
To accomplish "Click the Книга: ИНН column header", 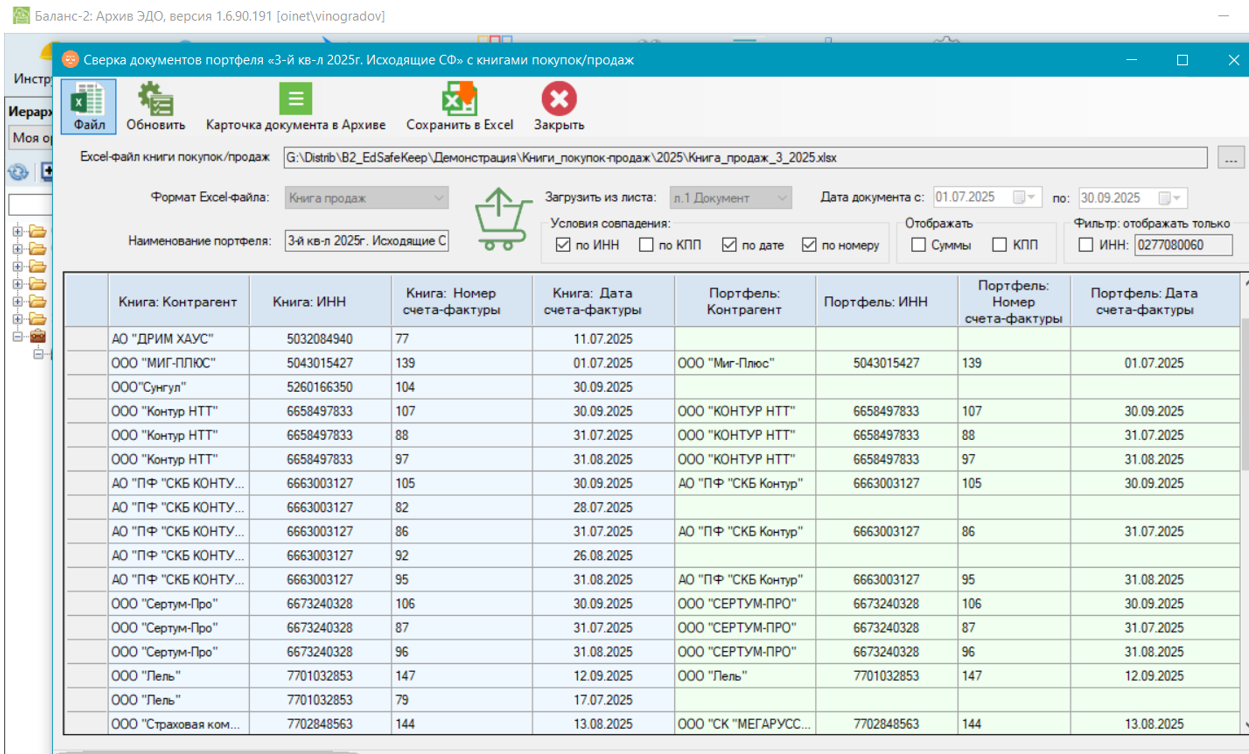I will 308,301.
